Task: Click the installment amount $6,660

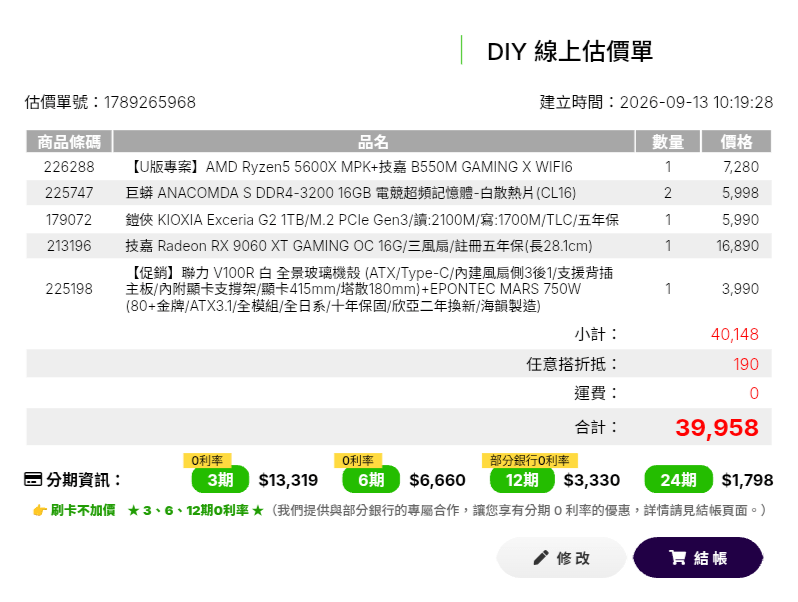Action: point(437,480)
